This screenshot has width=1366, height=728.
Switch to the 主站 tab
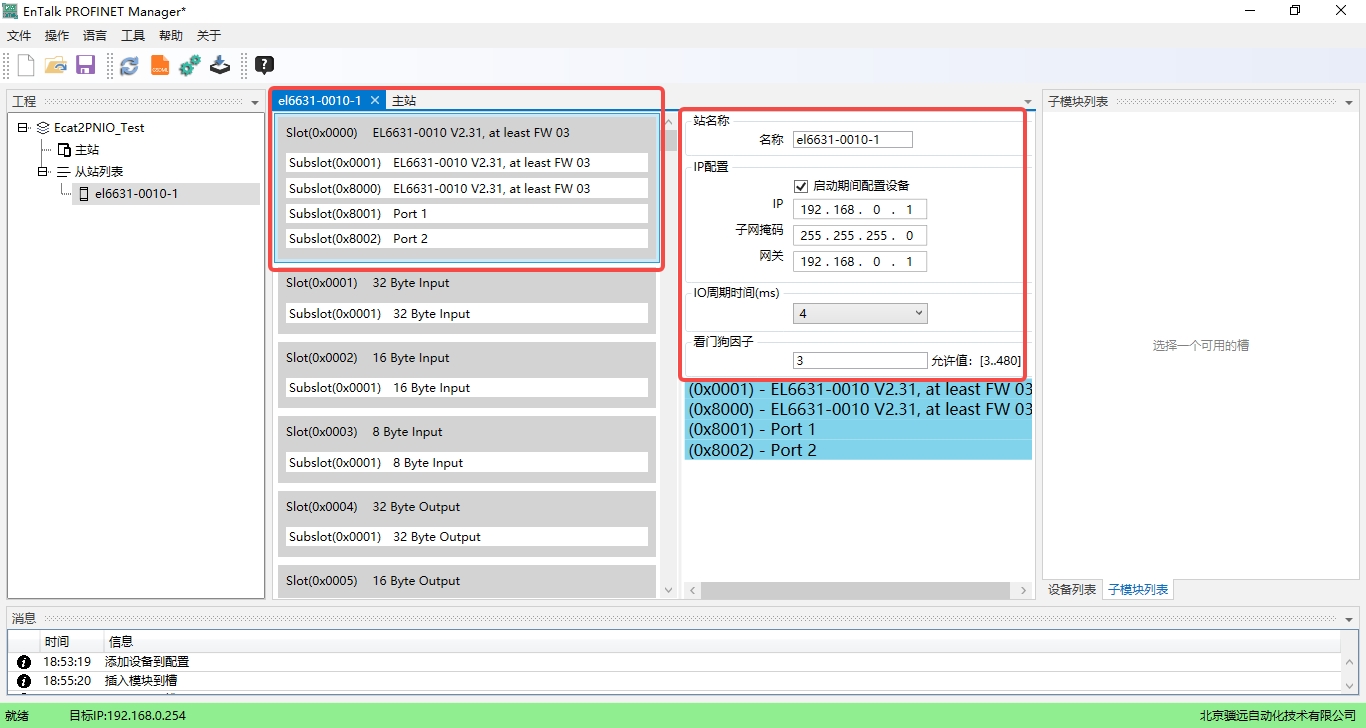pos(404,101)
